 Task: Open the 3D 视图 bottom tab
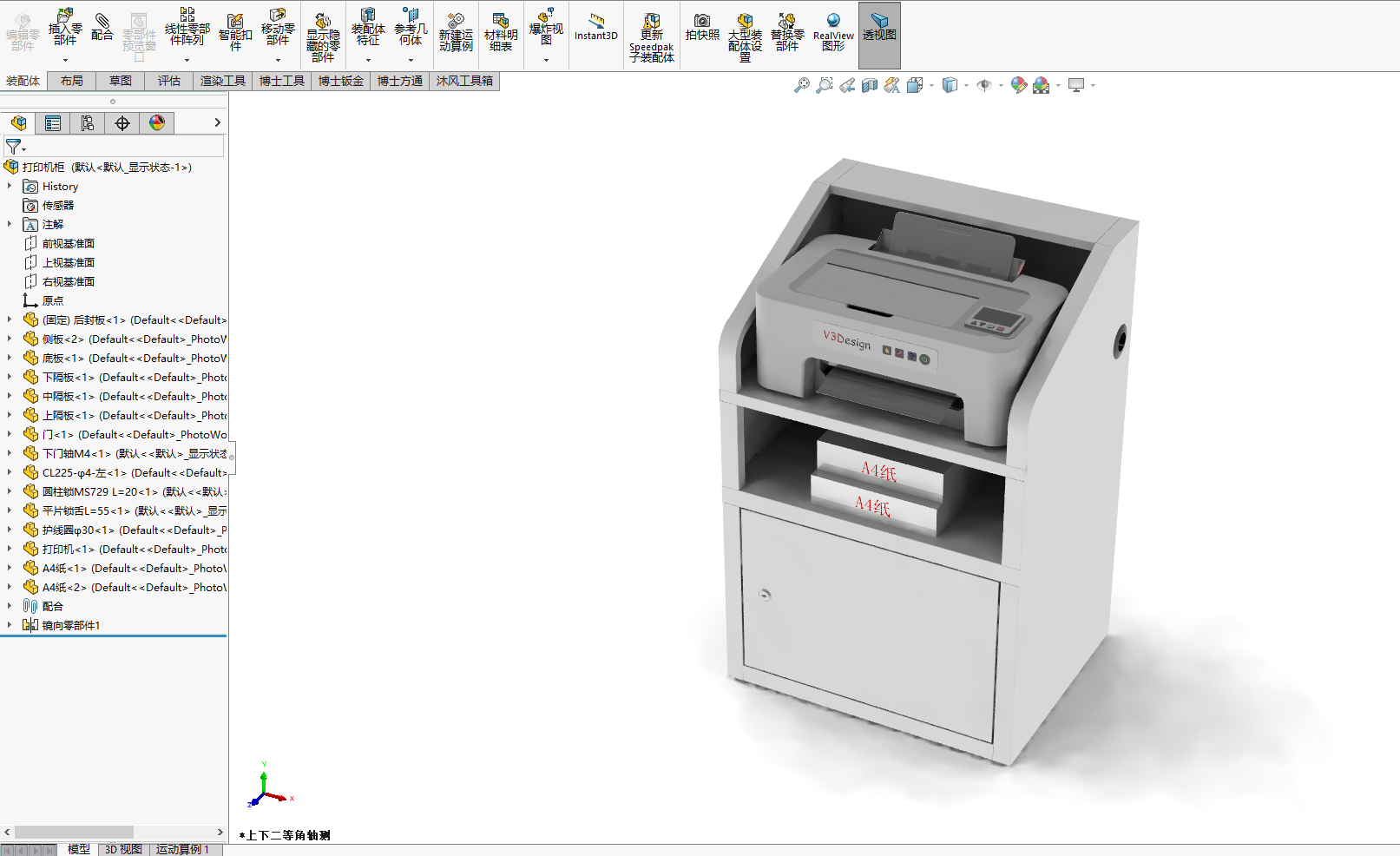(x=123, y=849)
